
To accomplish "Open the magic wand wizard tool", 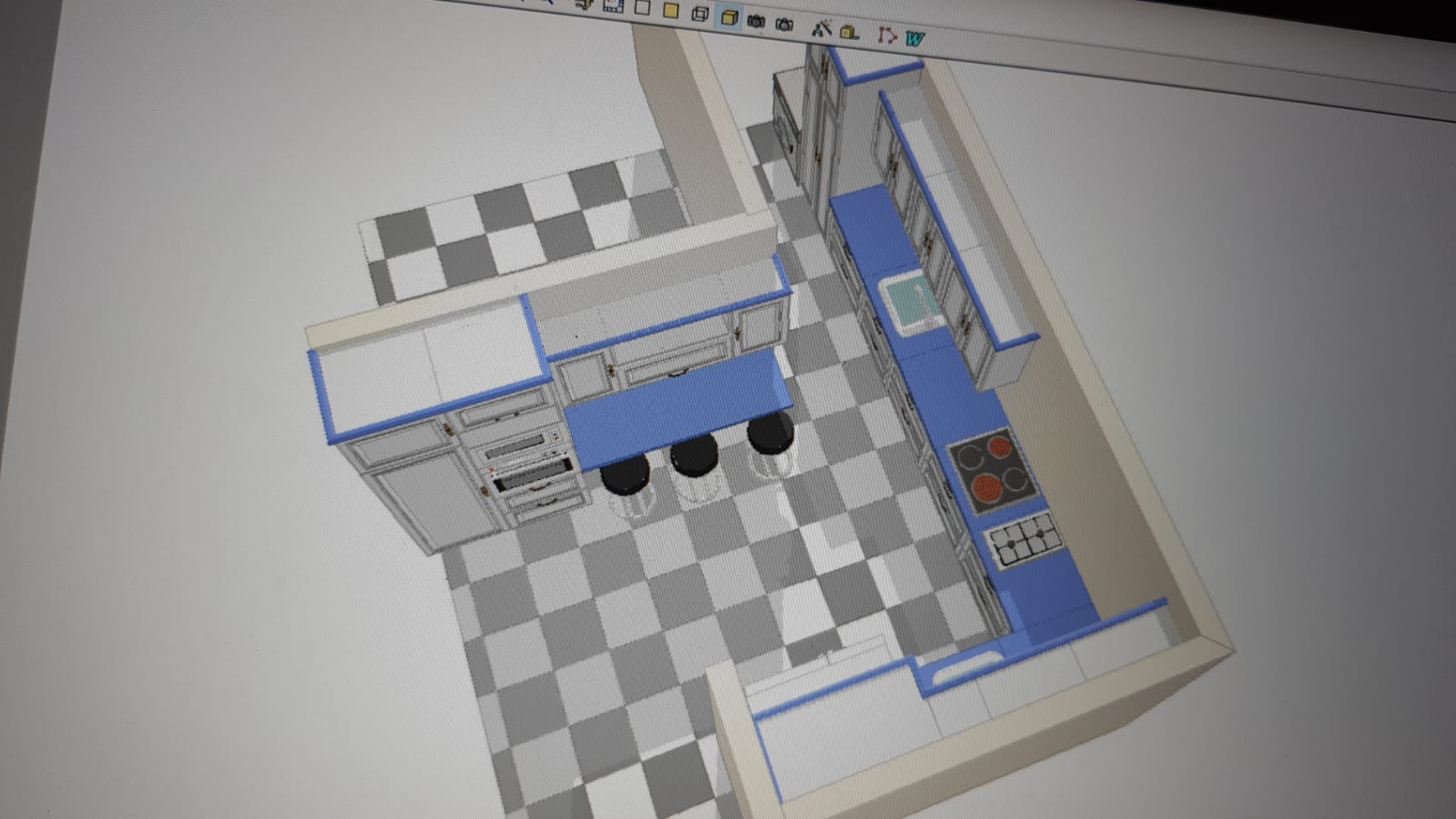I will pos(821,28).
